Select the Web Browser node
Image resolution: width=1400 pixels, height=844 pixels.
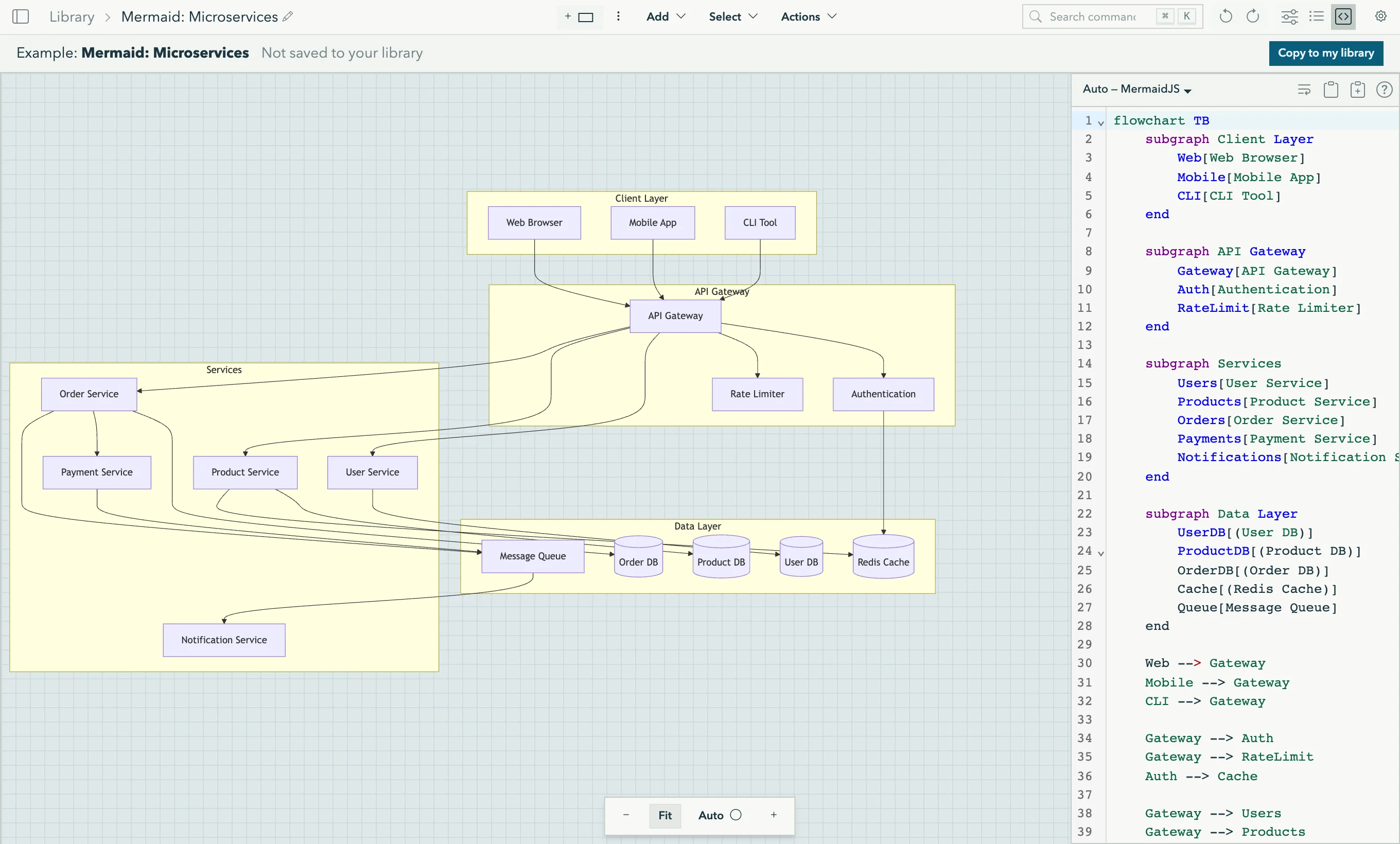click(534, 223)
